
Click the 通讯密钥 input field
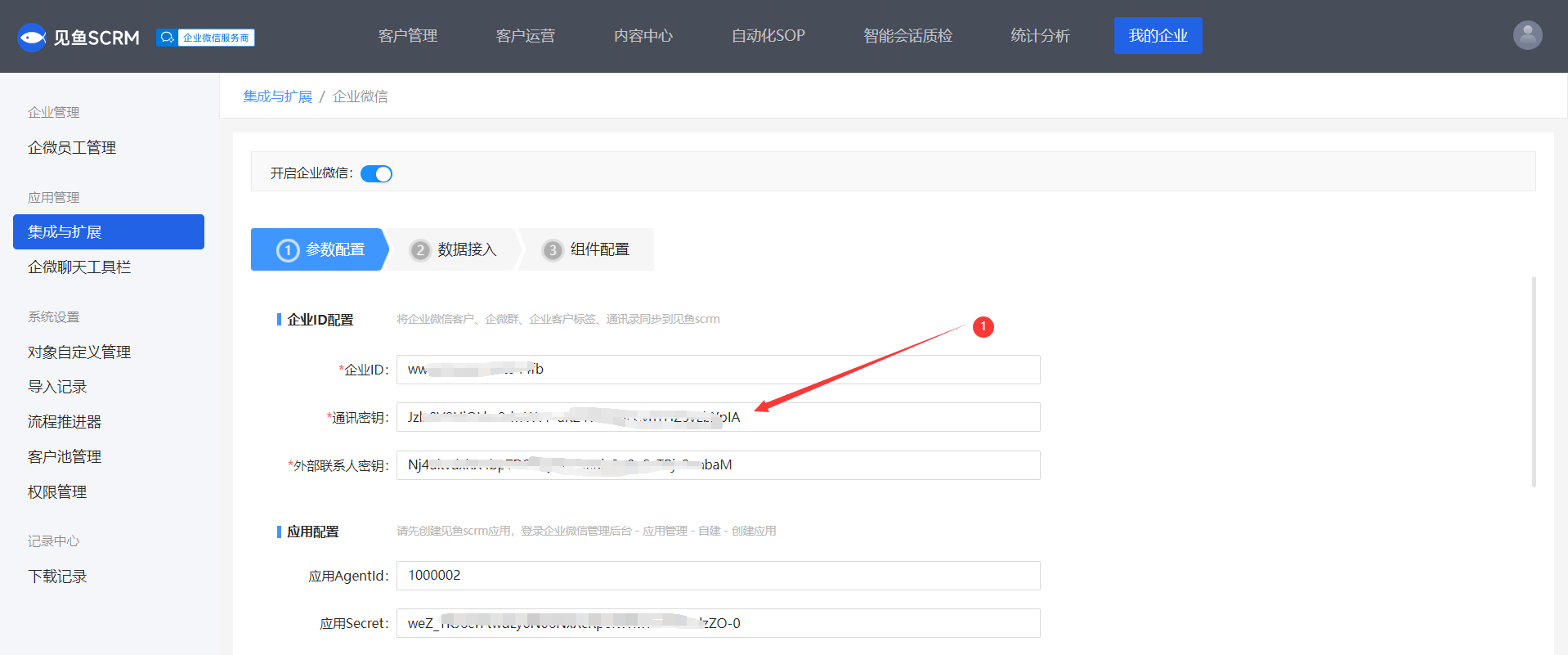pos(718,417)
